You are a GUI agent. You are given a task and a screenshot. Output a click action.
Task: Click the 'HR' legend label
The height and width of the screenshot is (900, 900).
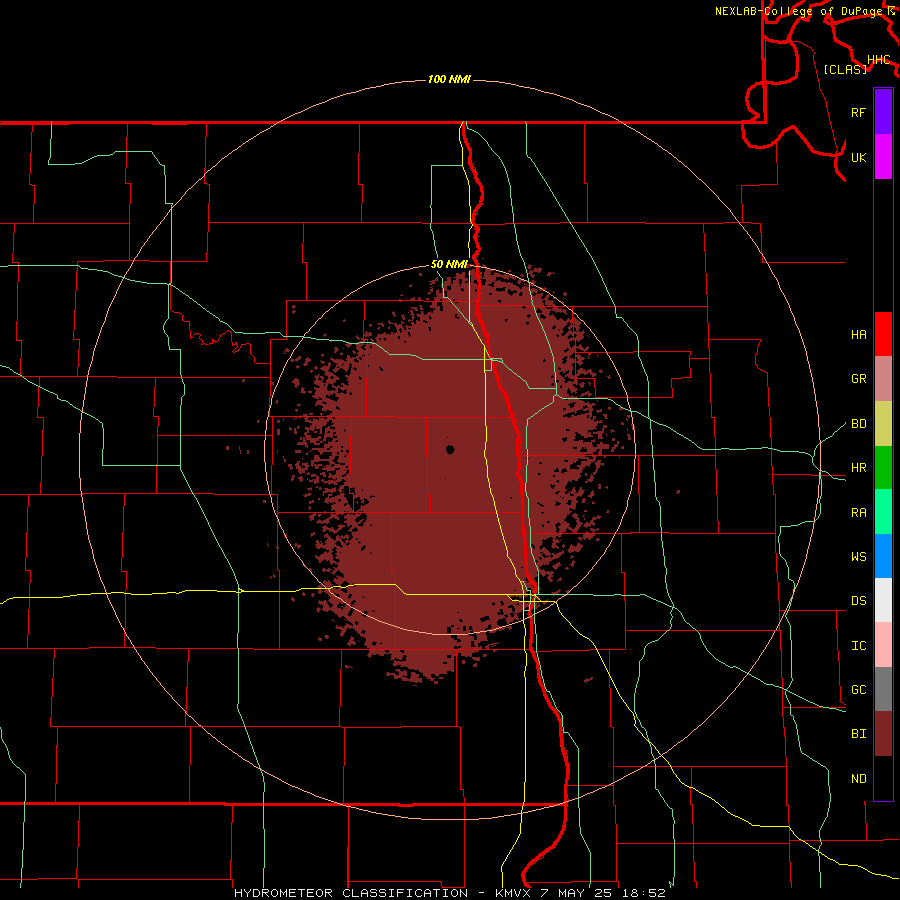pos(858,468)
